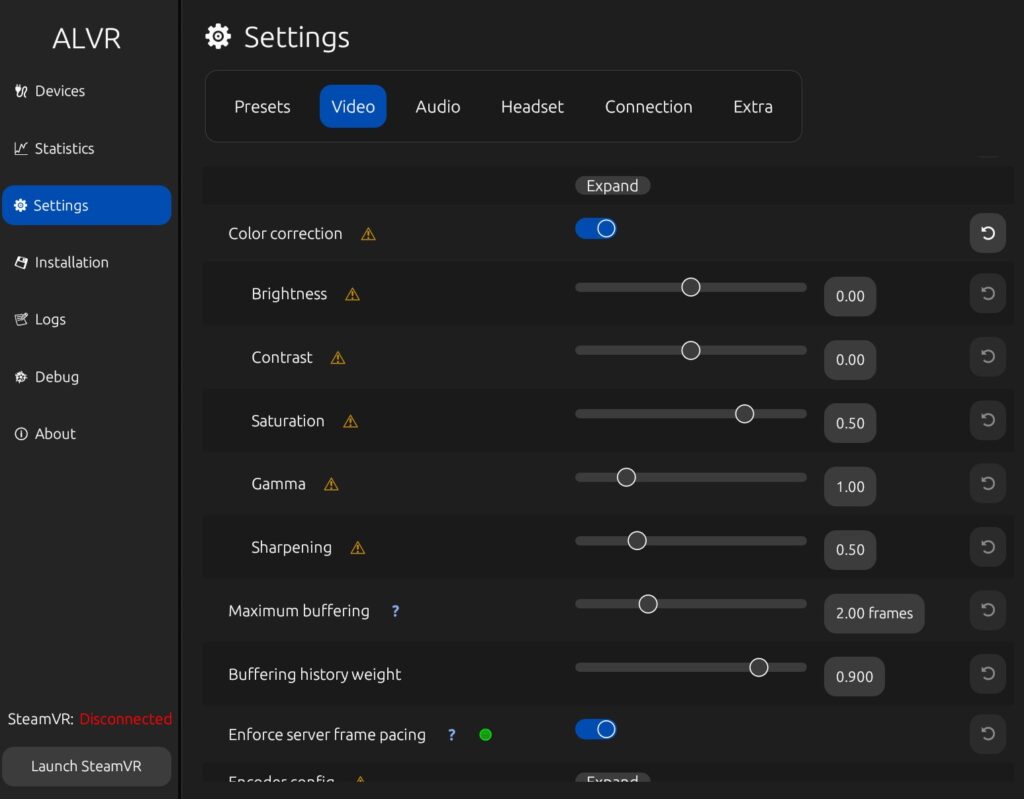The height and width of the screenshot is (799, 1024).
Task: Launch SteamVR from the sidebar button
Action: (x=86, y=766)
